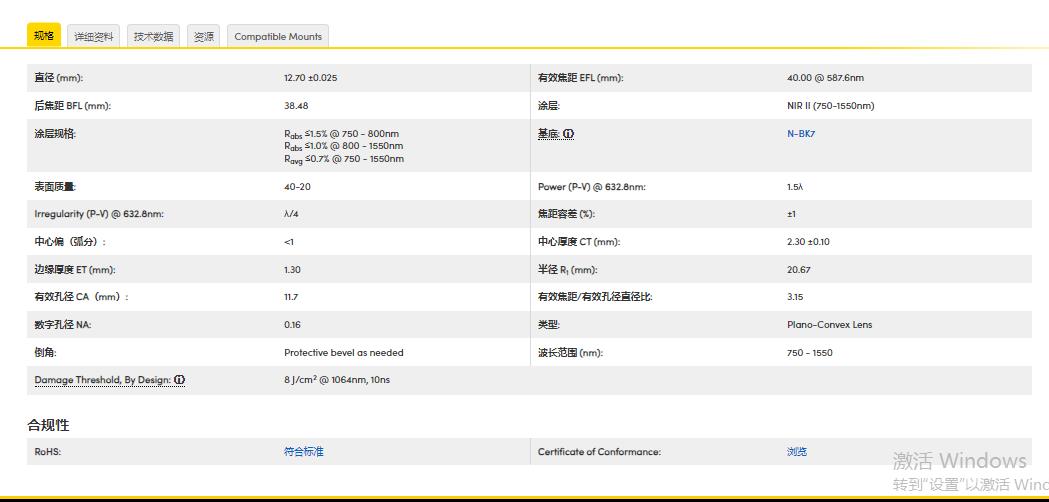
Task: Click the 符合标准 RoHS link
Action: coord(304,452)
